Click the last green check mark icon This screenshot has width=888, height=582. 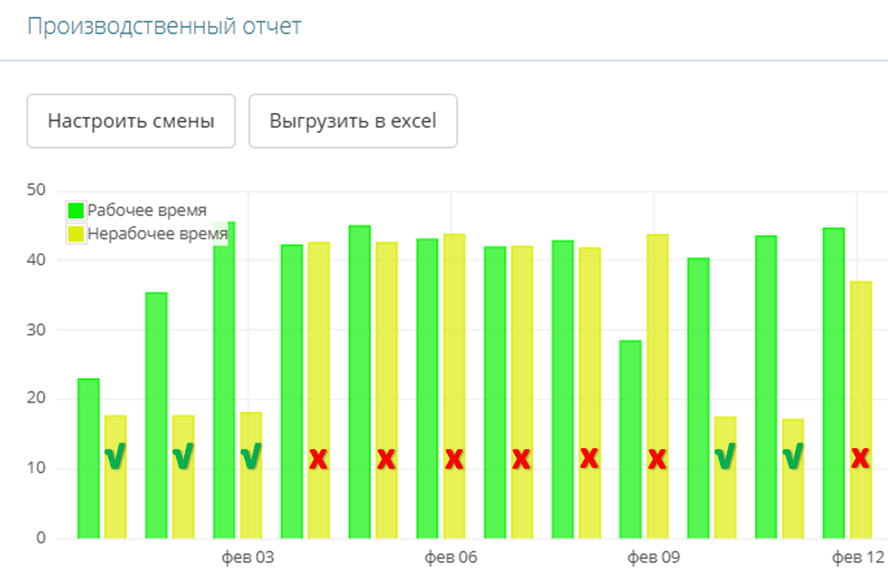(x=793, y=457)
